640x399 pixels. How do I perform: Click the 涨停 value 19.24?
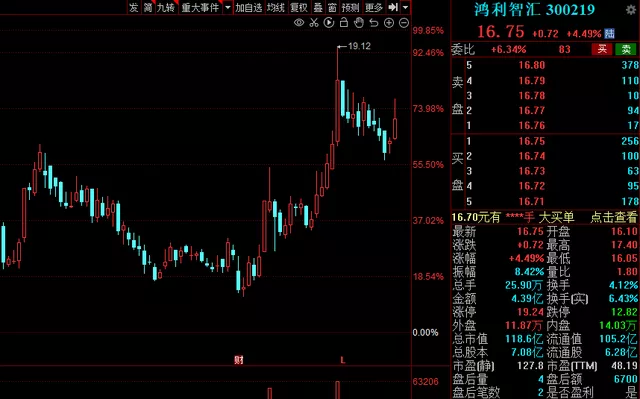pos(530,312)
